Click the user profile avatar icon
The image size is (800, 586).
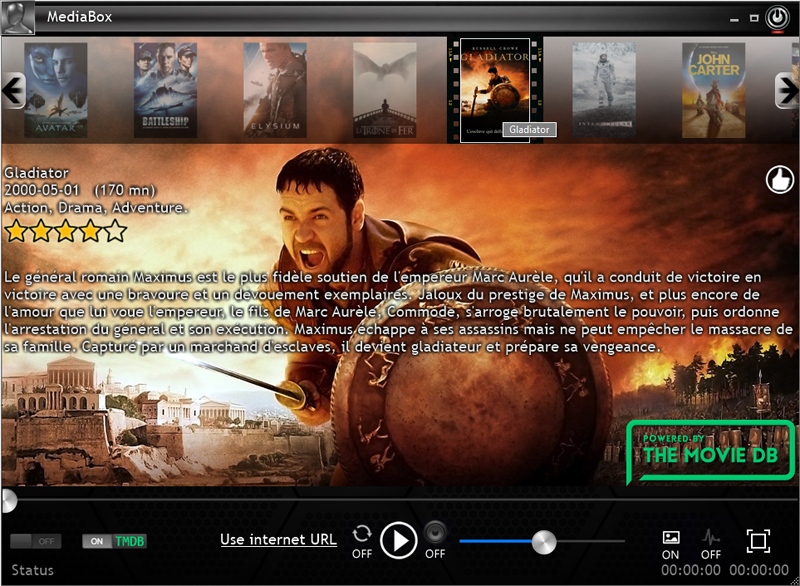(x=18, y=17)
